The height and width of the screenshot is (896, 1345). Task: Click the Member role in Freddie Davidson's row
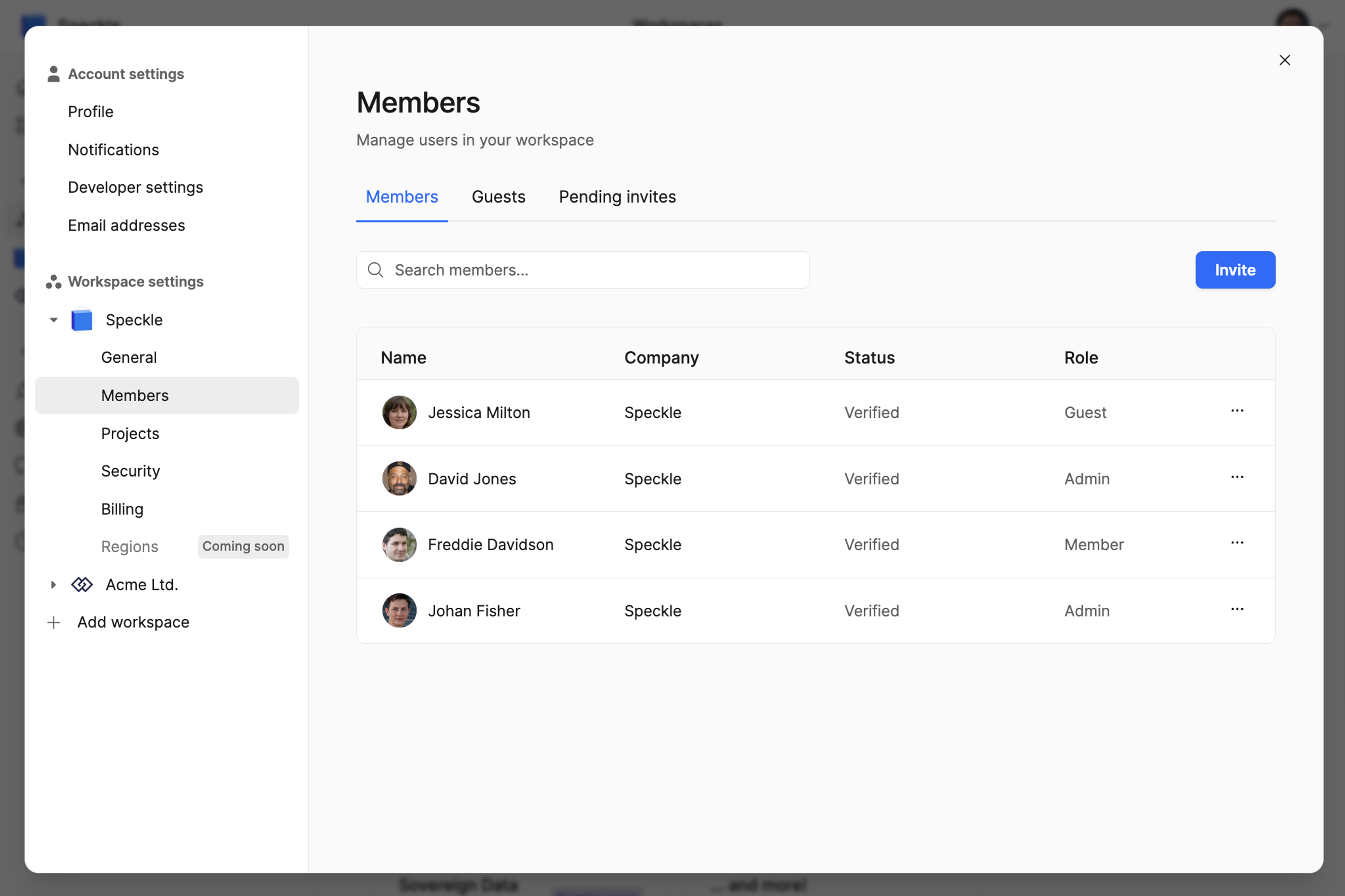point(1094,545)
